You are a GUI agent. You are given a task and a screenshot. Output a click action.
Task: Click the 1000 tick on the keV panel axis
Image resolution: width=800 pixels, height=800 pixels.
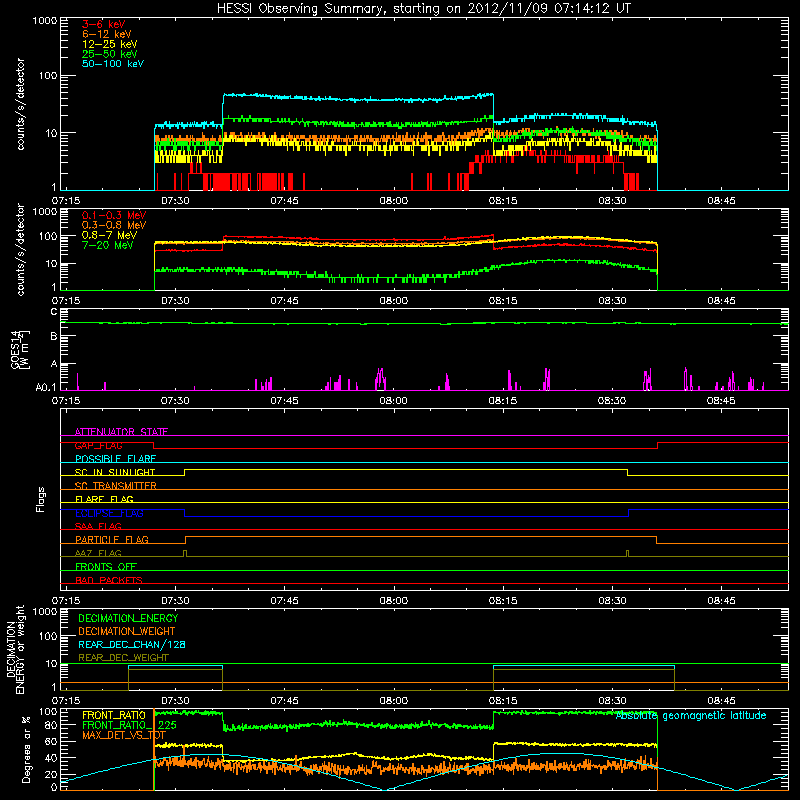pyautogui.click(x=45, y=21)
